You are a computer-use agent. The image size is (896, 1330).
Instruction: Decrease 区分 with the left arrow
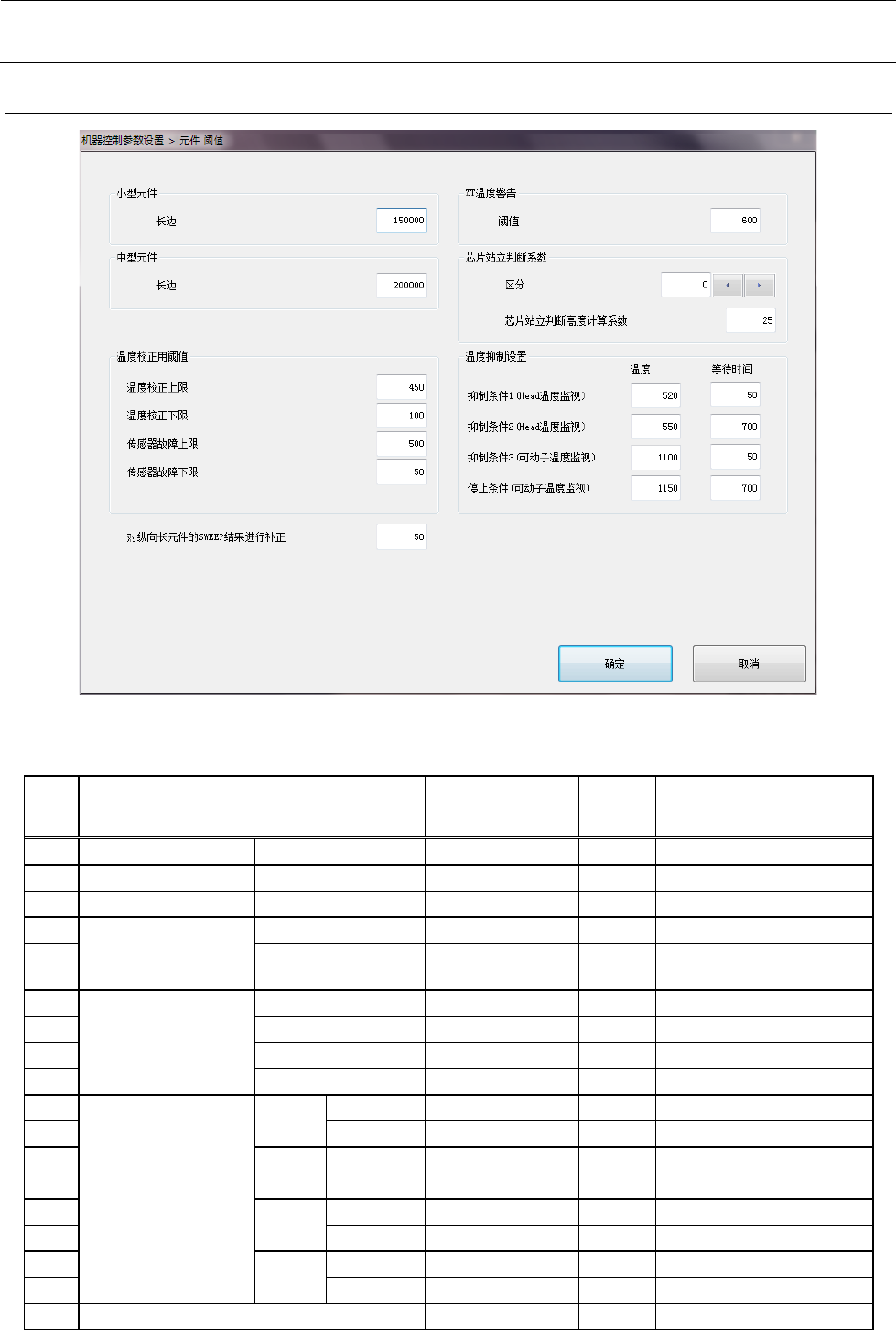[x=728, y=285]
